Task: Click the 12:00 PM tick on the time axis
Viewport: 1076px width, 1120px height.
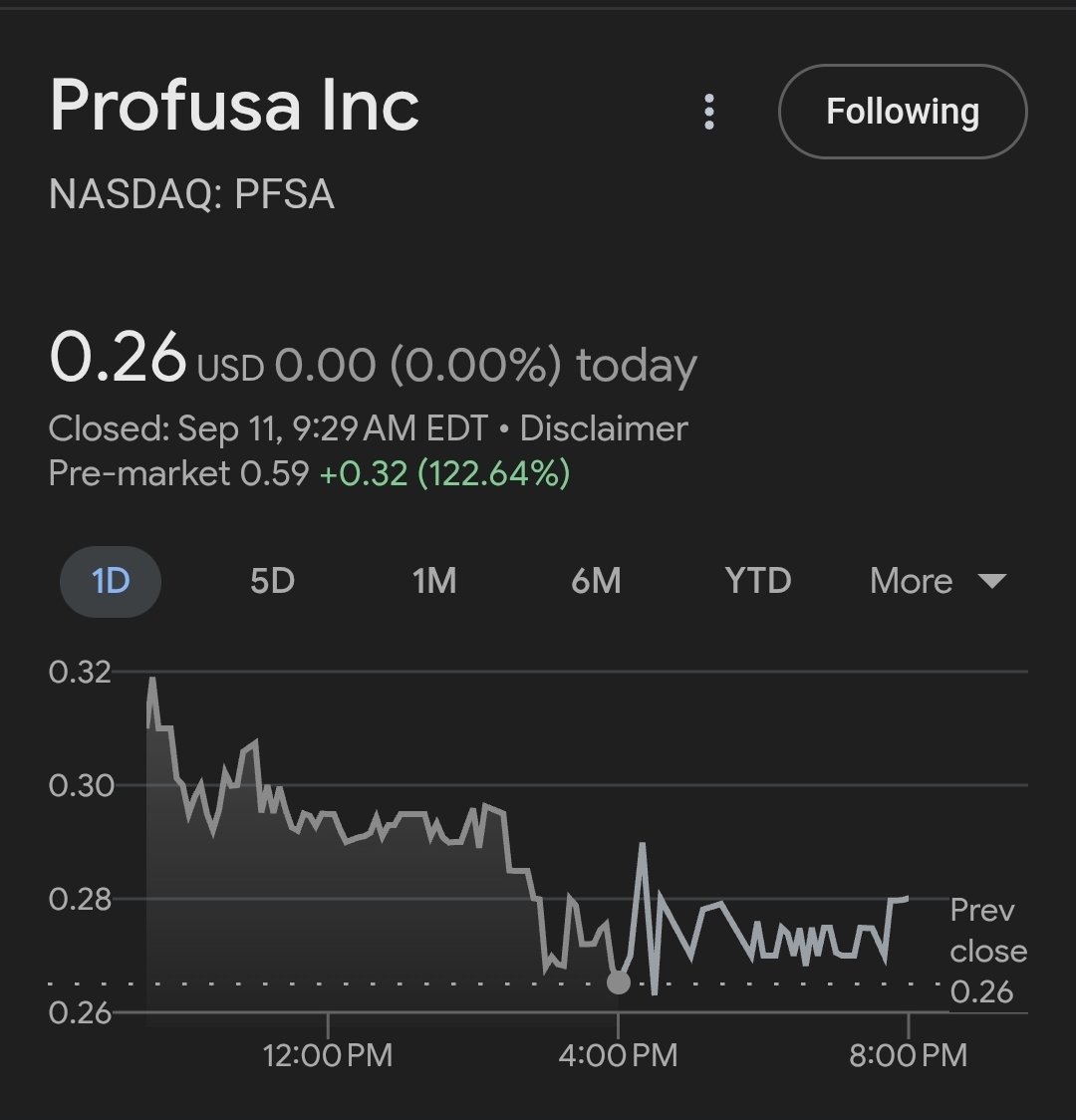Action: click(328, 1055)
